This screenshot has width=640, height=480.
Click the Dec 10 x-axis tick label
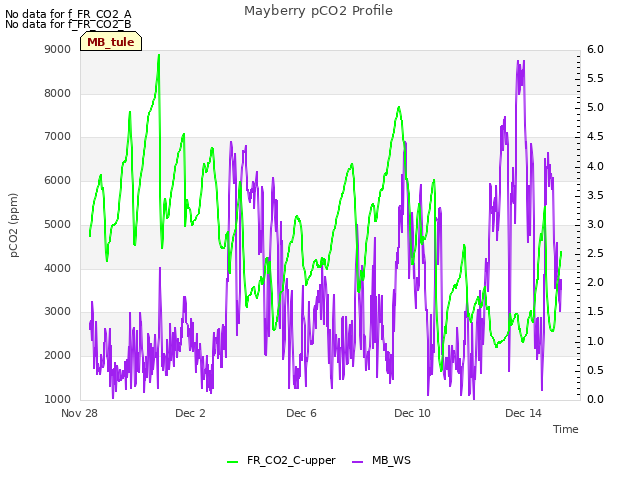(x=412, y=413)
